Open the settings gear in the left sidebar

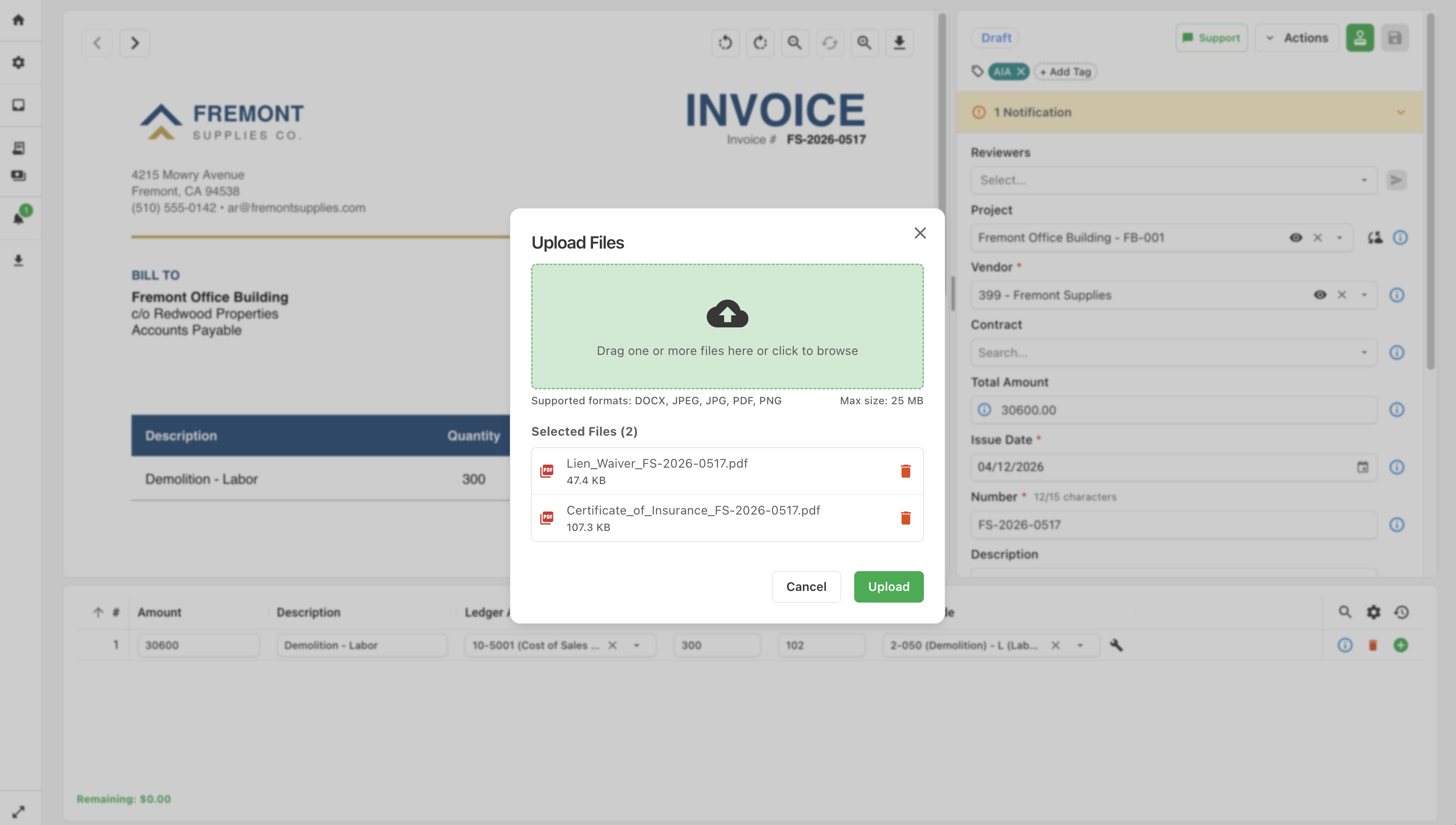click(x=19, y=62)
